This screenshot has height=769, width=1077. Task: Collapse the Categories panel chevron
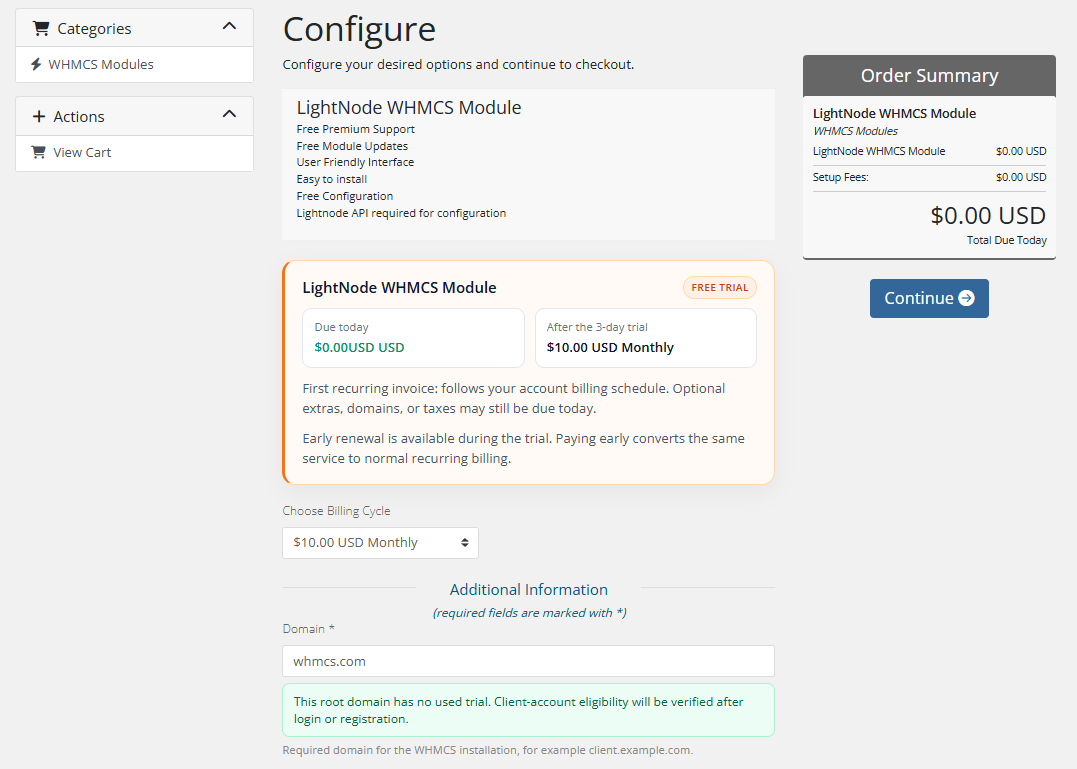[x=229, y=26]
